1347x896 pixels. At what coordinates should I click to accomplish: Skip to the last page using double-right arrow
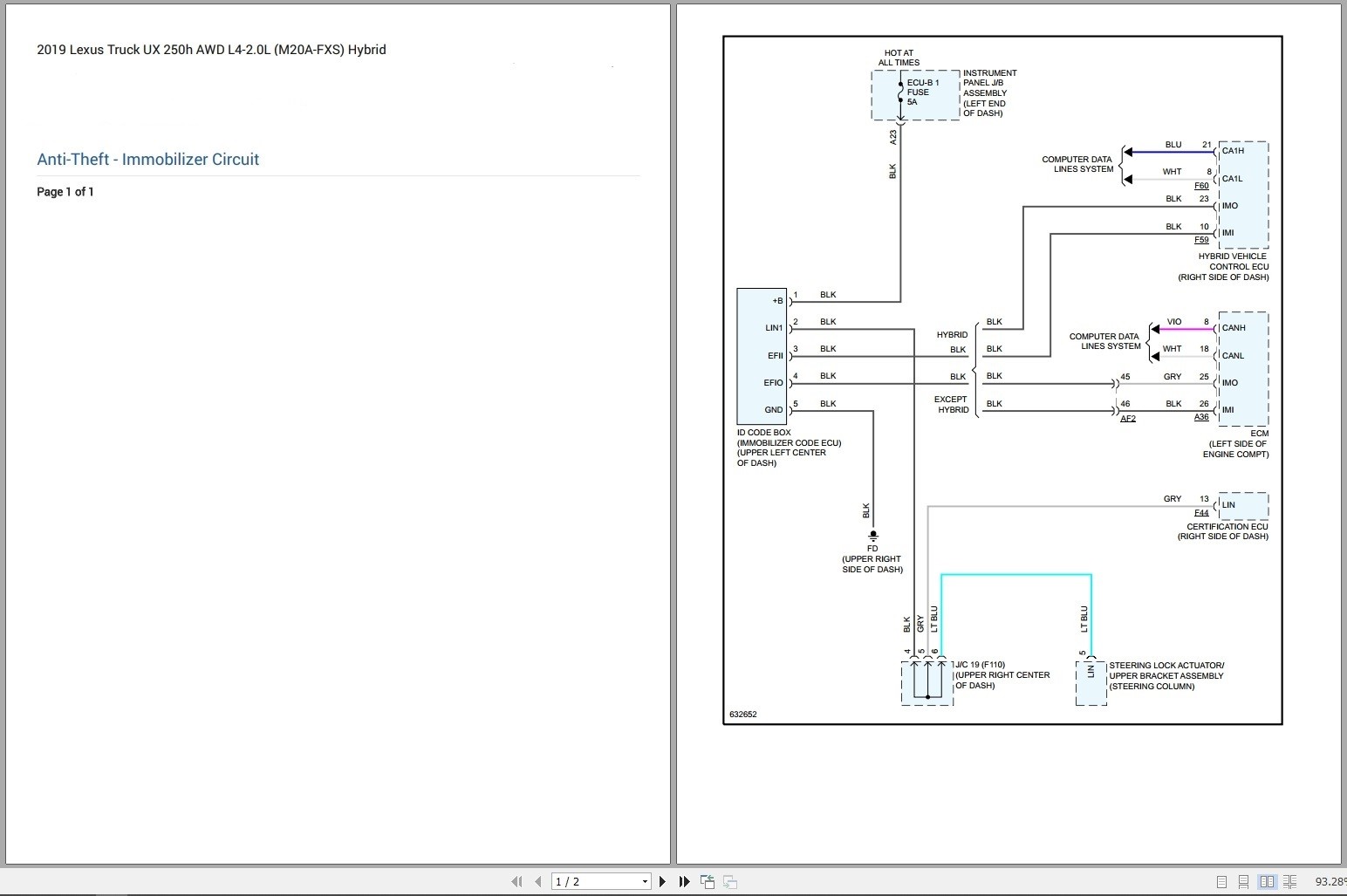[x=684, y=881]
